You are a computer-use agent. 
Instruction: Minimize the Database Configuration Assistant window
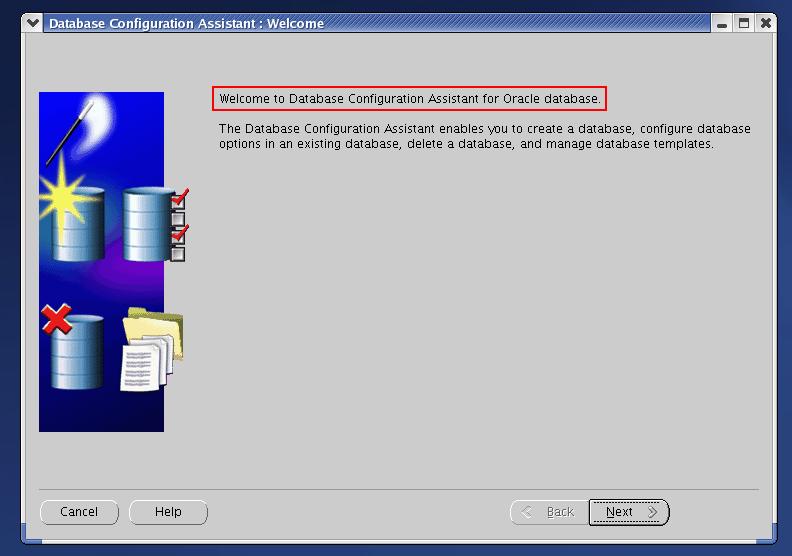click(722, 23)
